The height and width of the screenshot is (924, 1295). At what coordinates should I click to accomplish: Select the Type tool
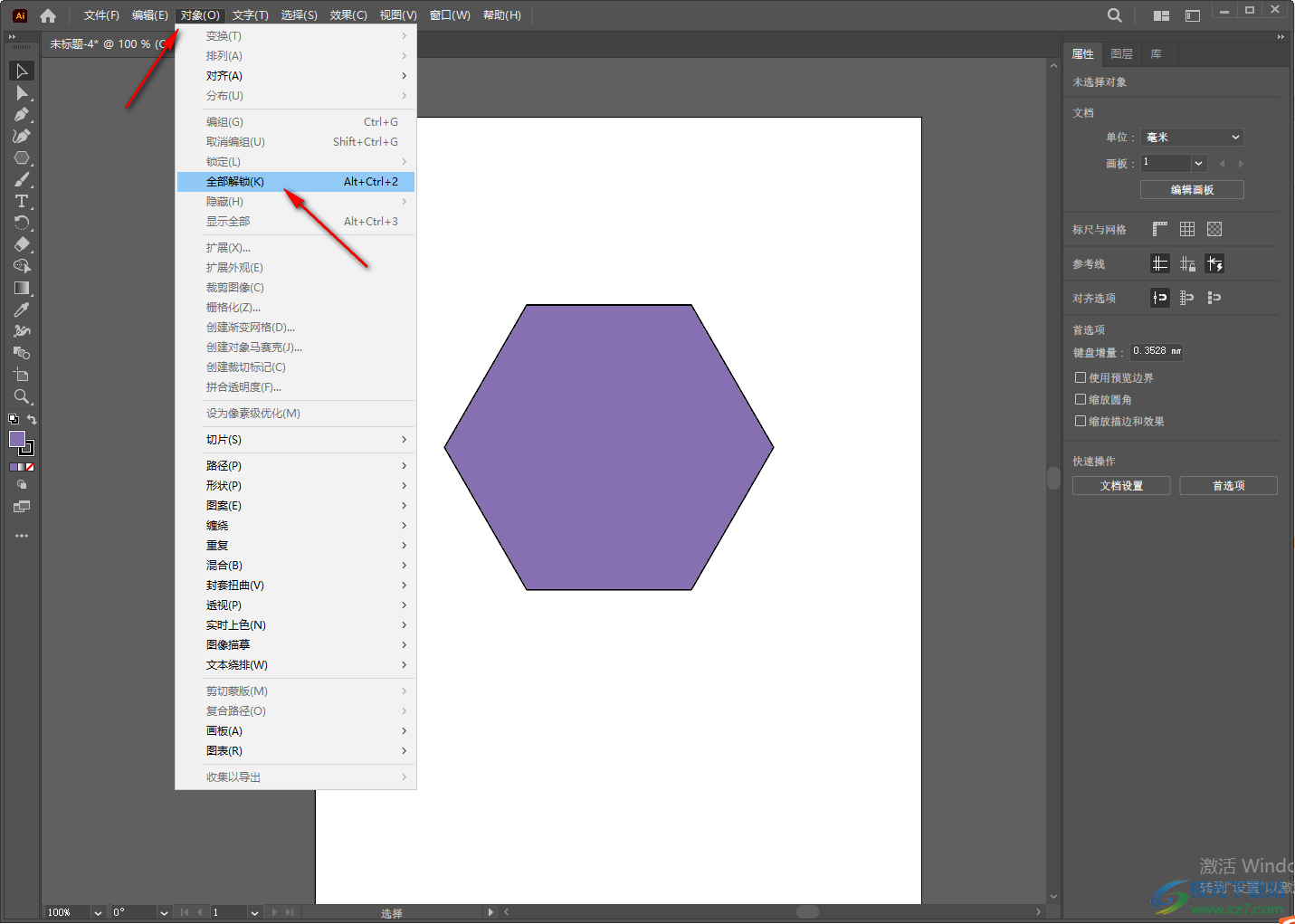(22, 201)
